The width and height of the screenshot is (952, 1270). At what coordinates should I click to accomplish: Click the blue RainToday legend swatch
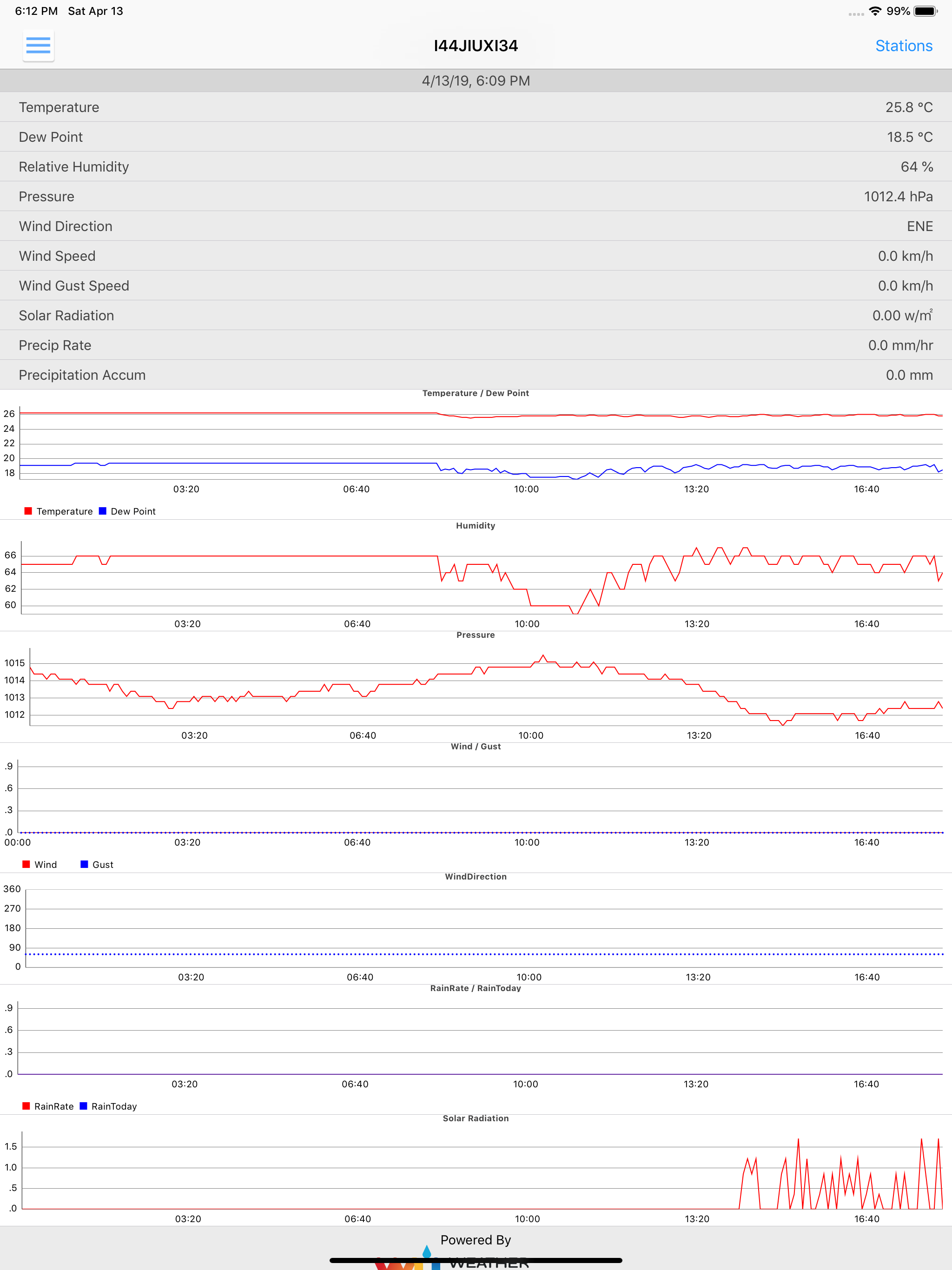(x=83, y=1106)
